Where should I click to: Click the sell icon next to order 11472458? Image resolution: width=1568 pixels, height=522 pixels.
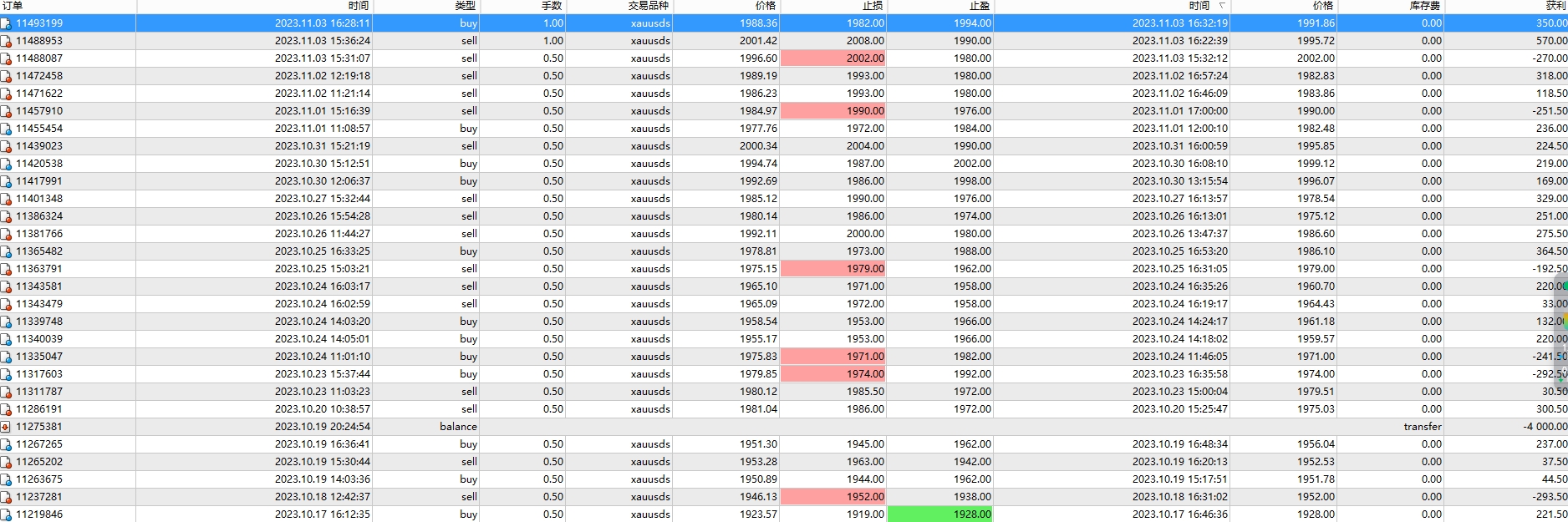point(6,76)
